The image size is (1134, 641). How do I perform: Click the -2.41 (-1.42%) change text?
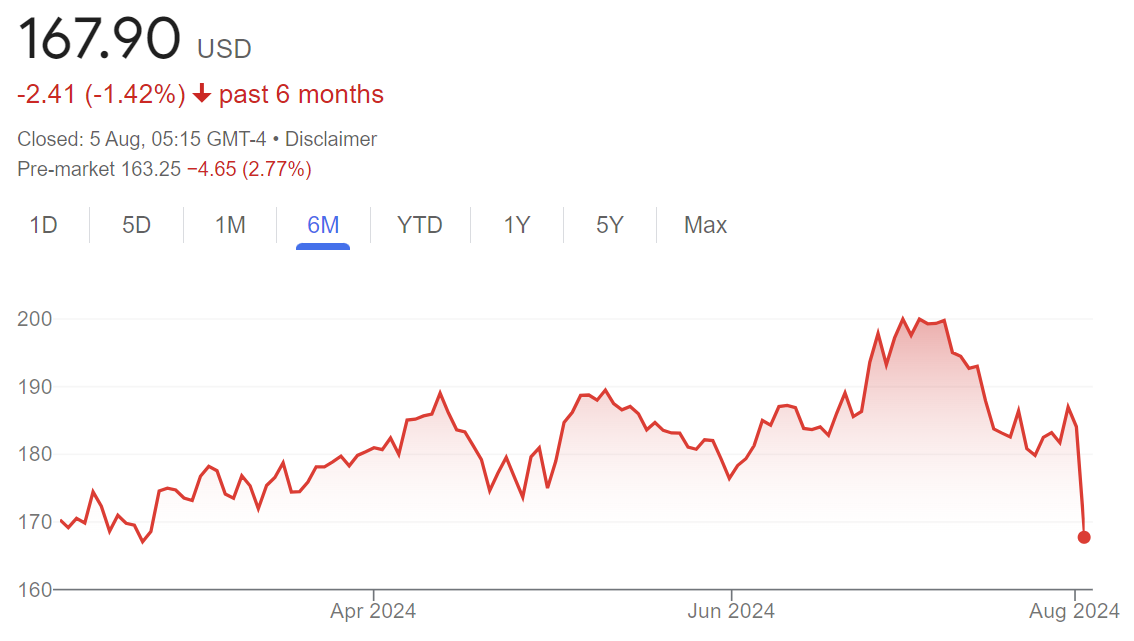point(101,95)
